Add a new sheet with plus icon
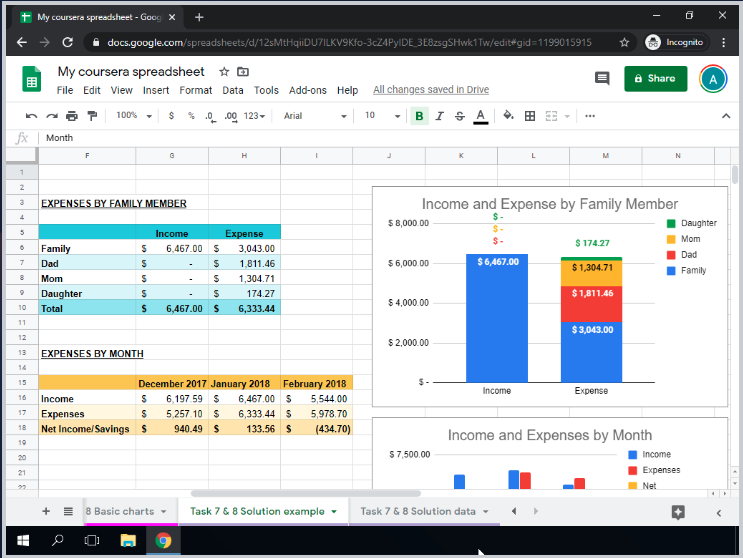Screen dimensions: 743x558 click(46, 511)
